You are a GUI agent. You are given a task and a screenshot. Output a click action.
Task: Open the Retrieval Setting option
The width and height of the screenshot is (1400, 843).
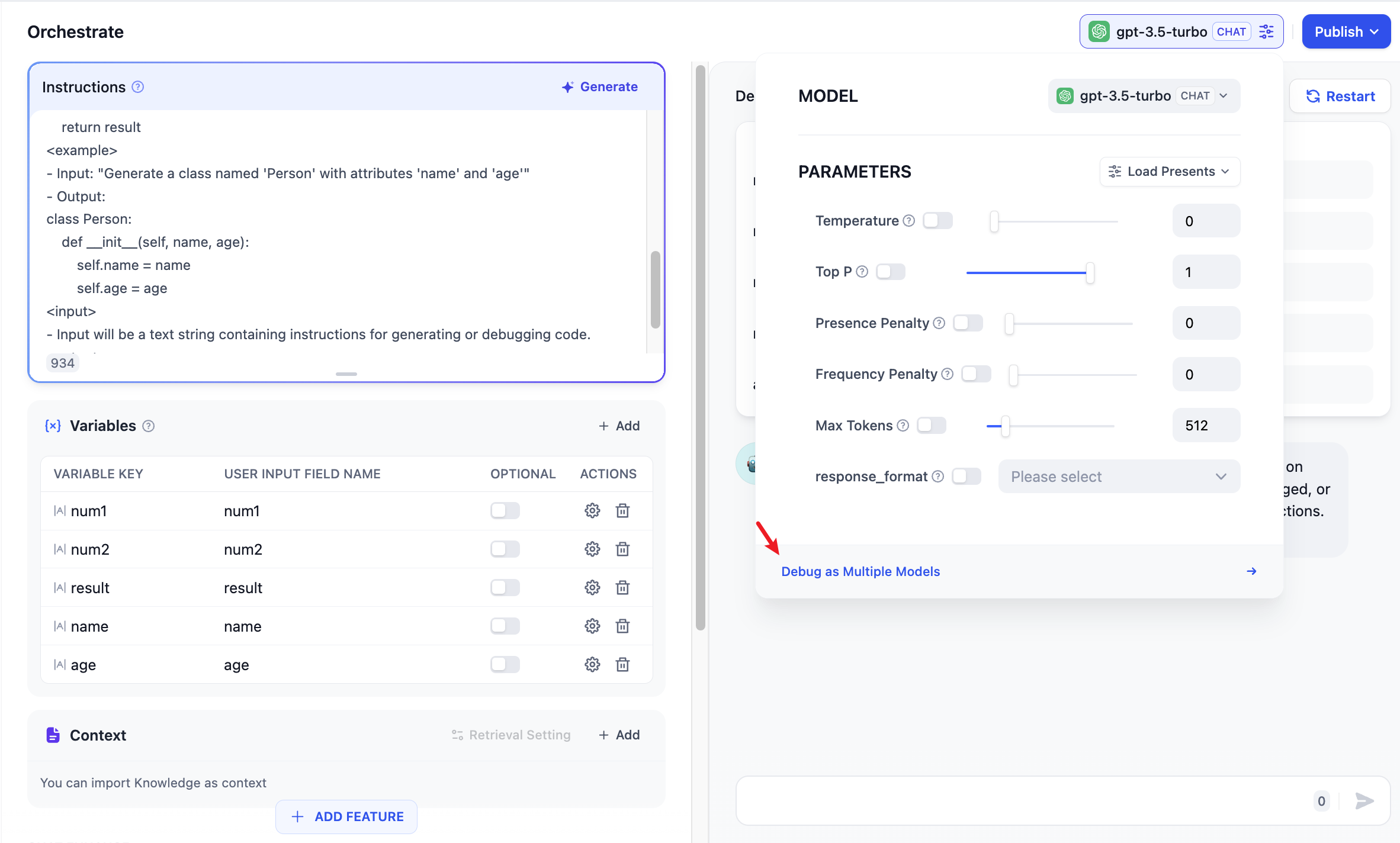[x=511, y=735]
